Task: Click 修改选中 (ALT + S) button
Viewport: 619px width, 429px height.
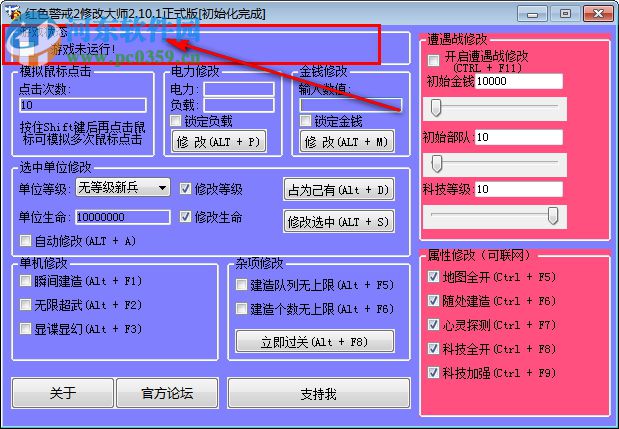Action: (339, 222)
